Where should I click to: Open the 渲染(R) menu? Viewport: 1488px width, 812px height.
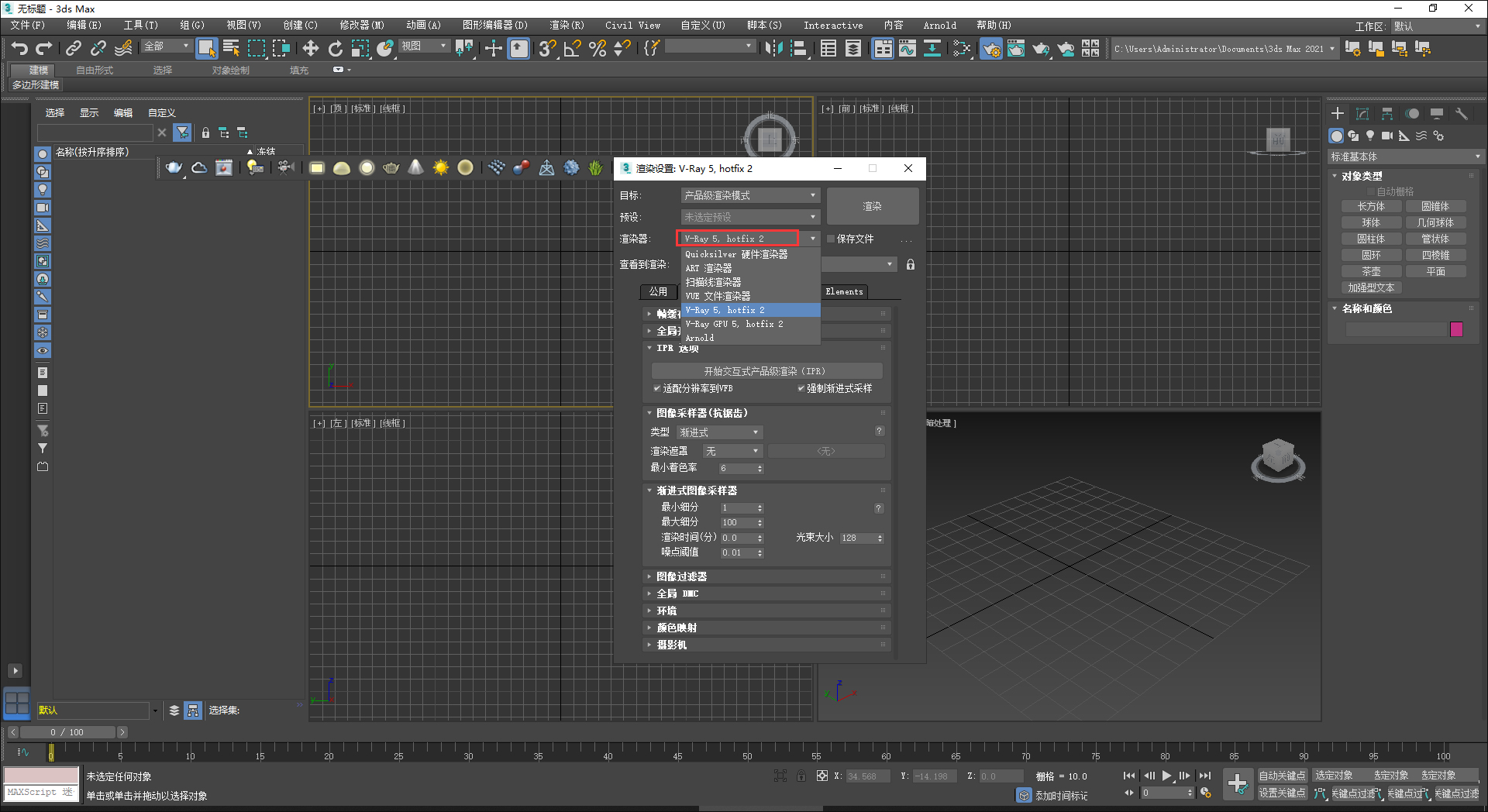(567, 25)
